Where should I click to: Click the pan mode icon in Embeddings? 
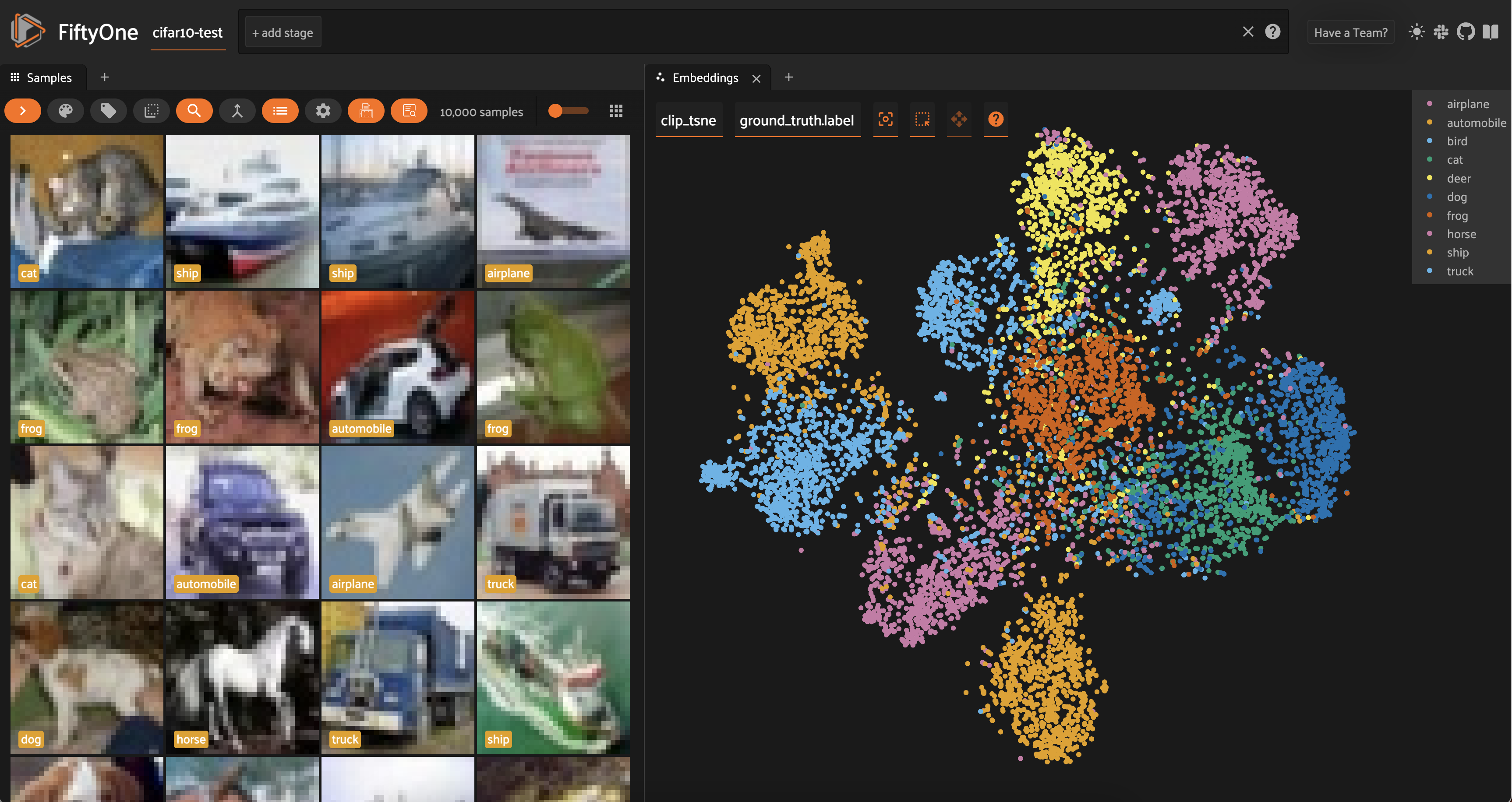959,120
